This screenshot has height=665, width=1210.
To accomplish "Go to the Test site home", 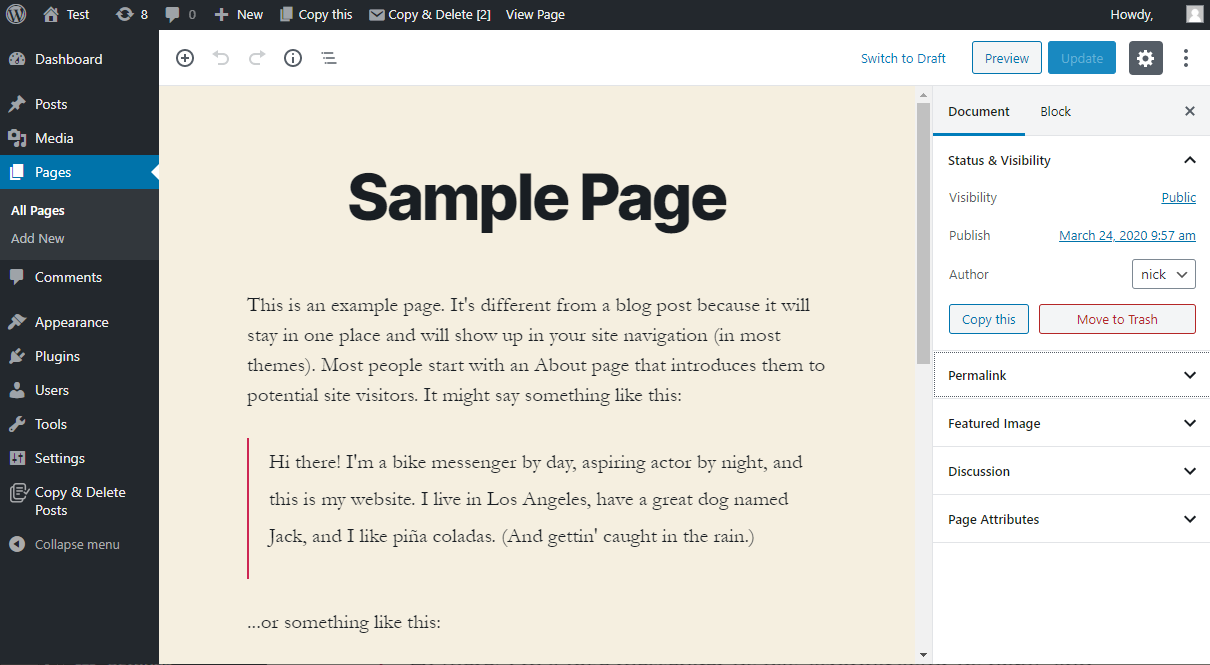I will [x=66, y=14].
